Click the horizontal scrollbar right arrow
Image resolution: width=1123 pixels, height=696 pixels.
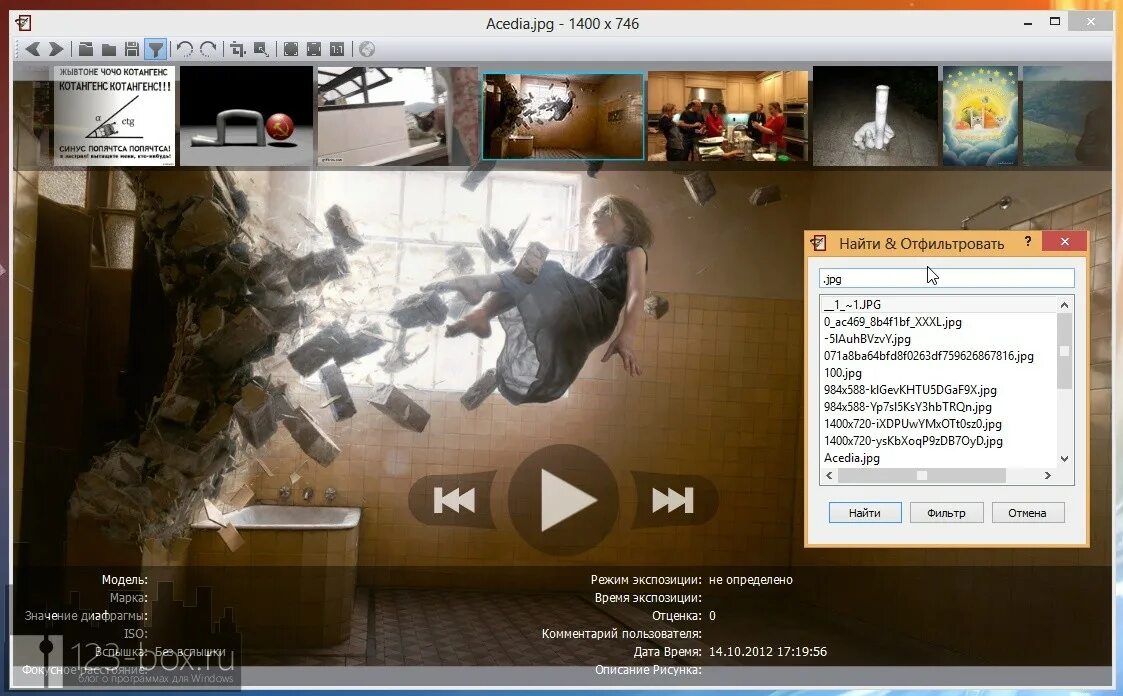(x=1048, y=475)
